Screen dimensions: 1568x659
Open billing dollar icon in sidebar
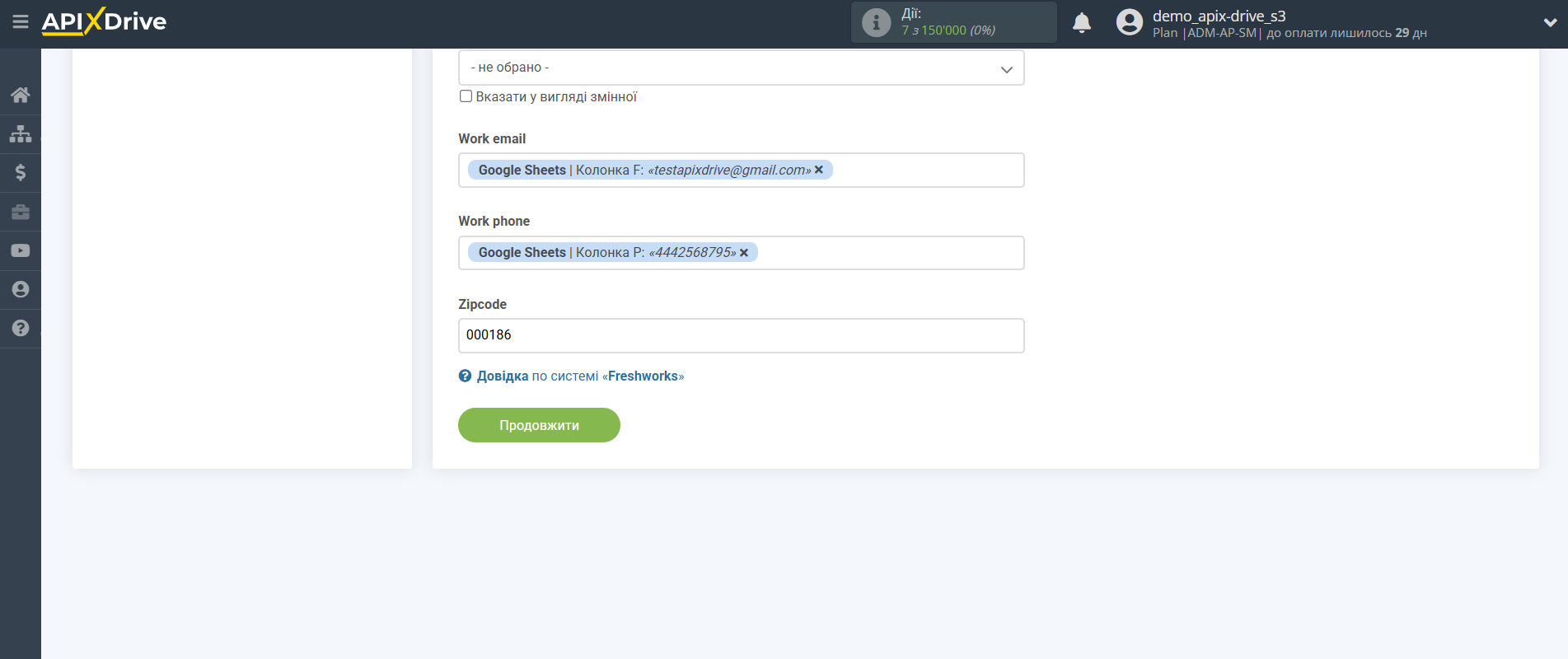[x=21, y=172]
